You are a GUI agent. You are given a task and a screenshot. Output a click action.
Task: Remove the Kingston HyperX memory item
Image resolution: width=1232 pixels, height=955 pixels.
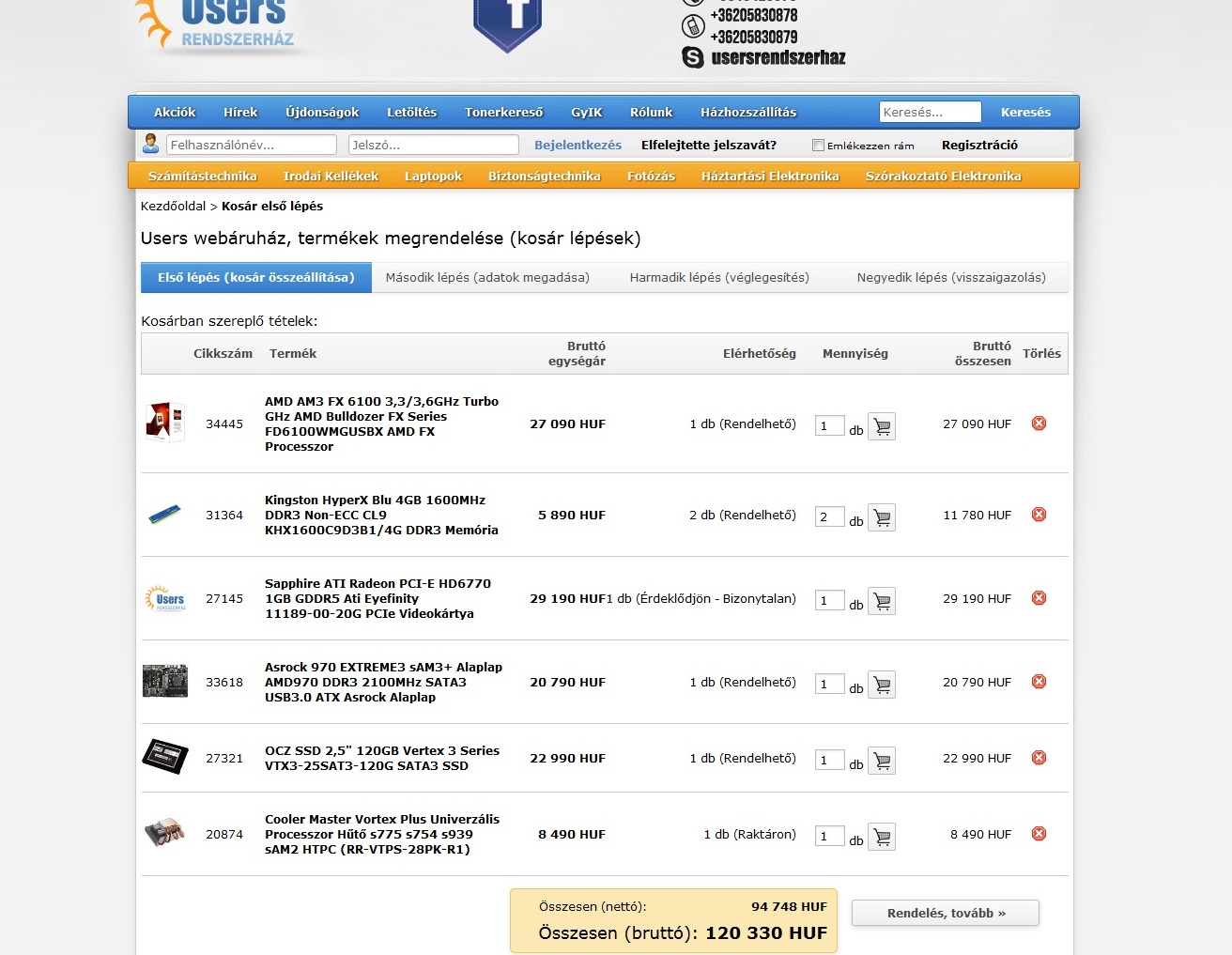(1039, 515)
